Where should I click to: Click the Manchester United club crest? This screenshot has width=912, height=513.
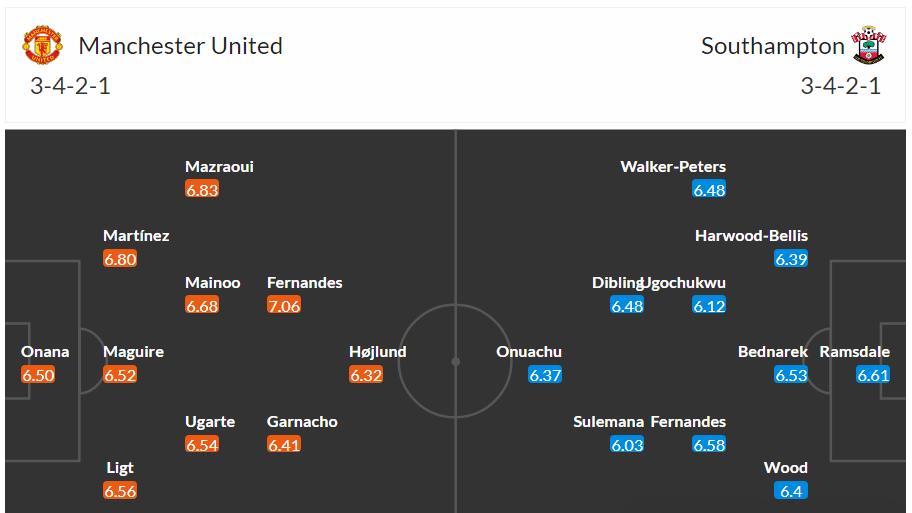point(42,45)
